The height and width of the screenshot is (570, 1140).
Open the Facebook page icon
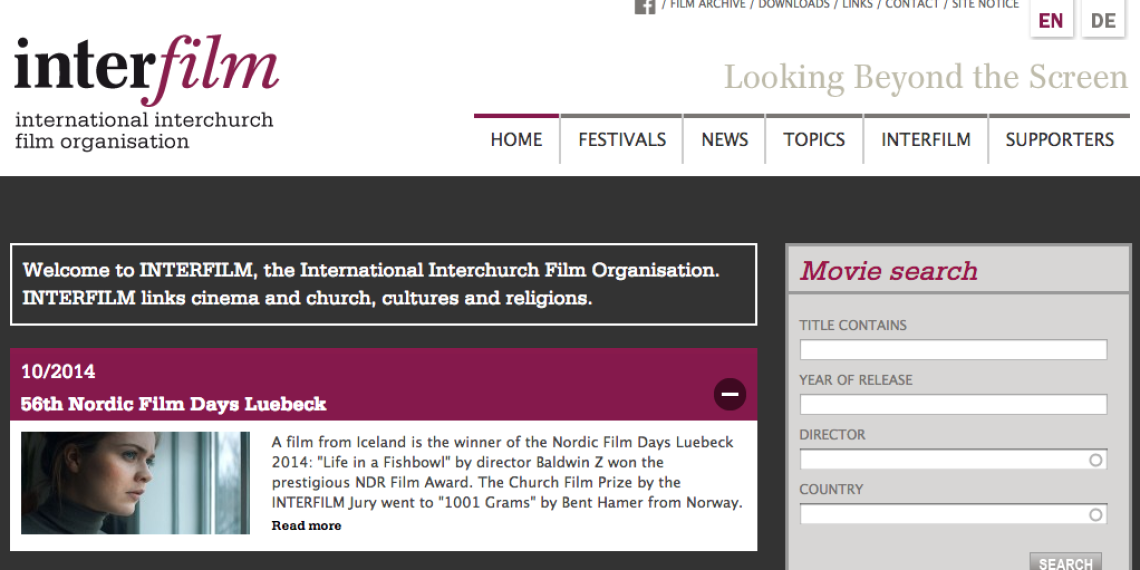(x=645, y=6)
